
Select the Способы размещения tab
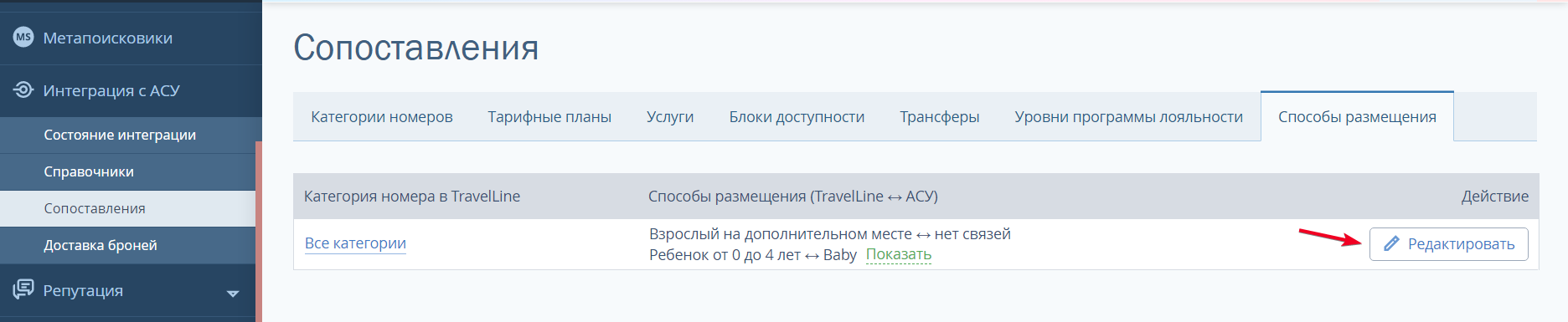tap(1357, 116)
